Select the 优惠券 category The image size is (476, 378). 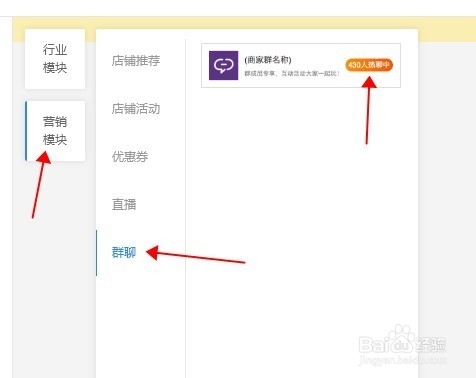pos(130,156)
